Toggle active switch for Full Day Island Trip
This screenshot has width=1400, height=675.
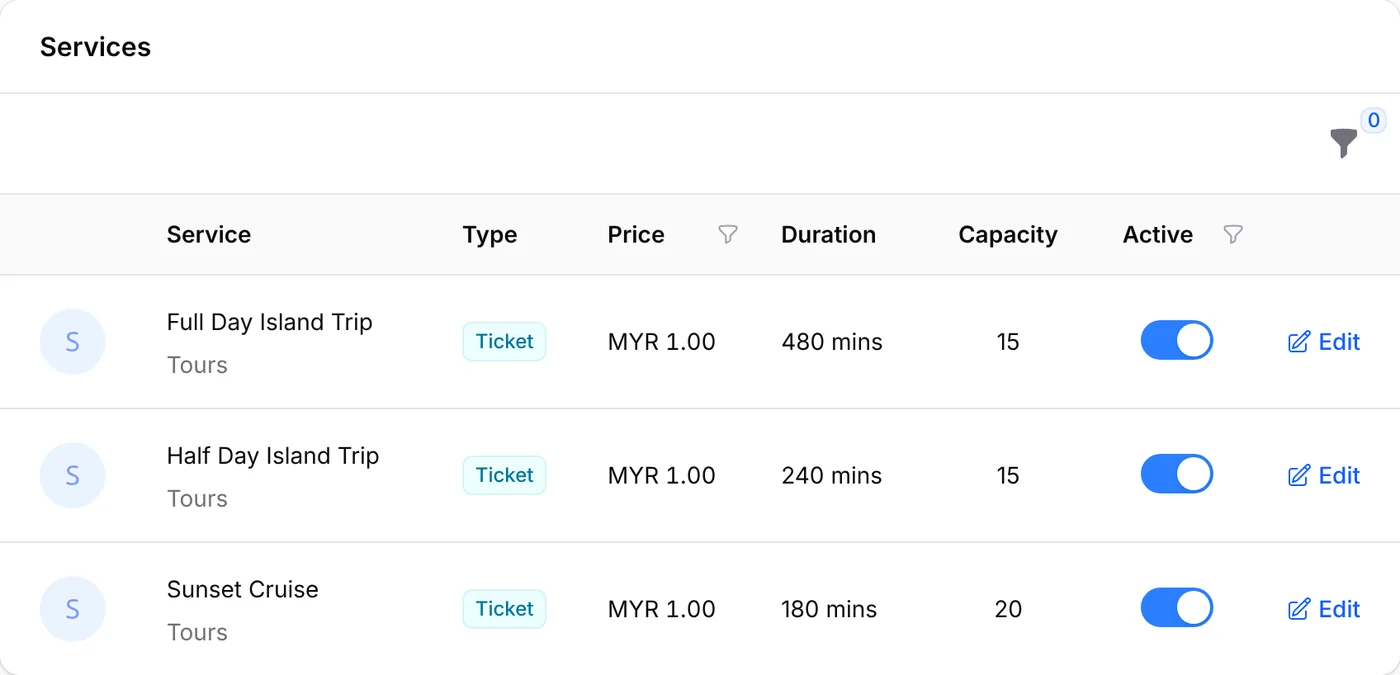1177,341
